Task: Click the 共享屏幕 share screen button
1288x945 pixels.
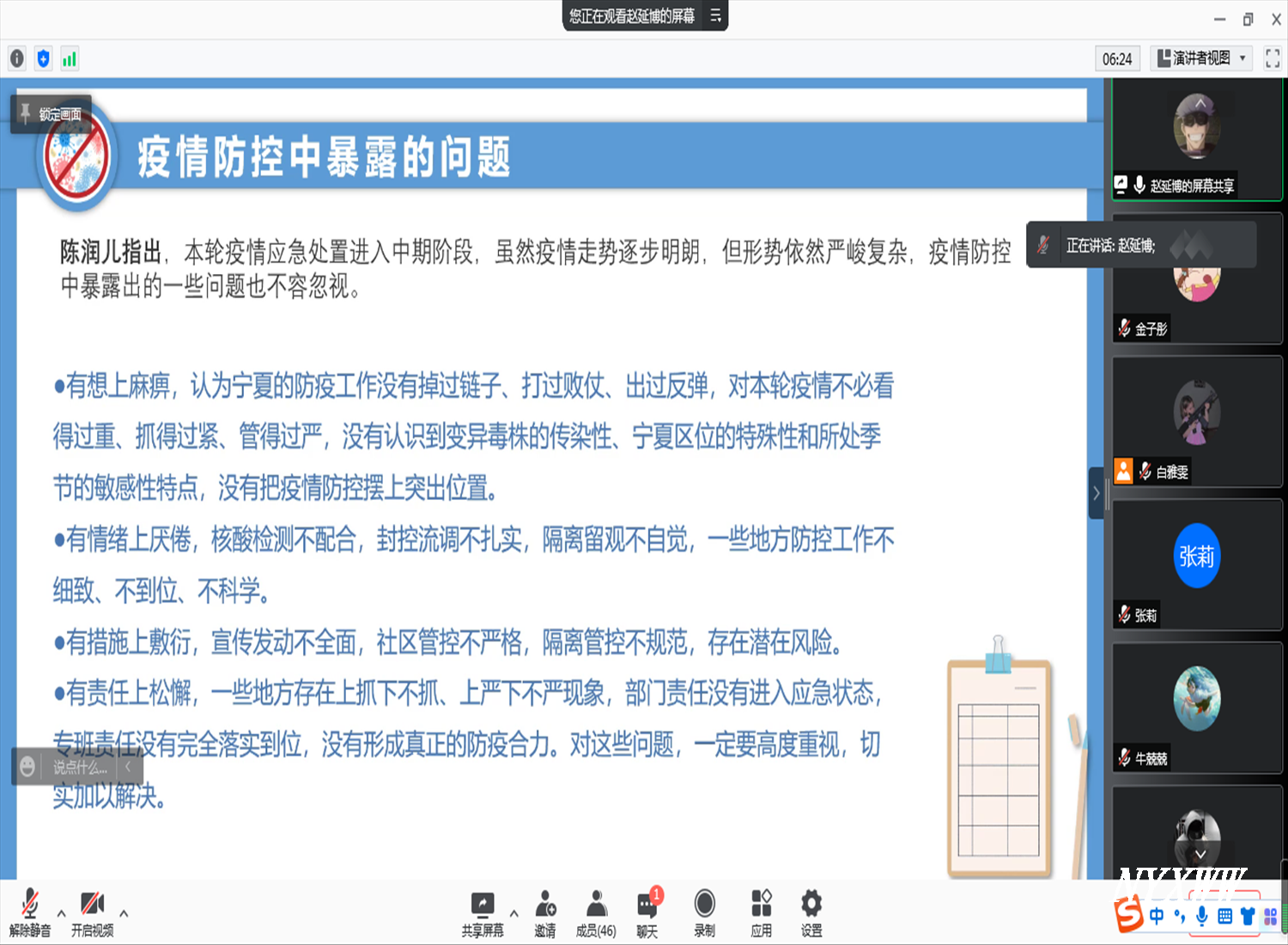Action: (x=483, y=912)
